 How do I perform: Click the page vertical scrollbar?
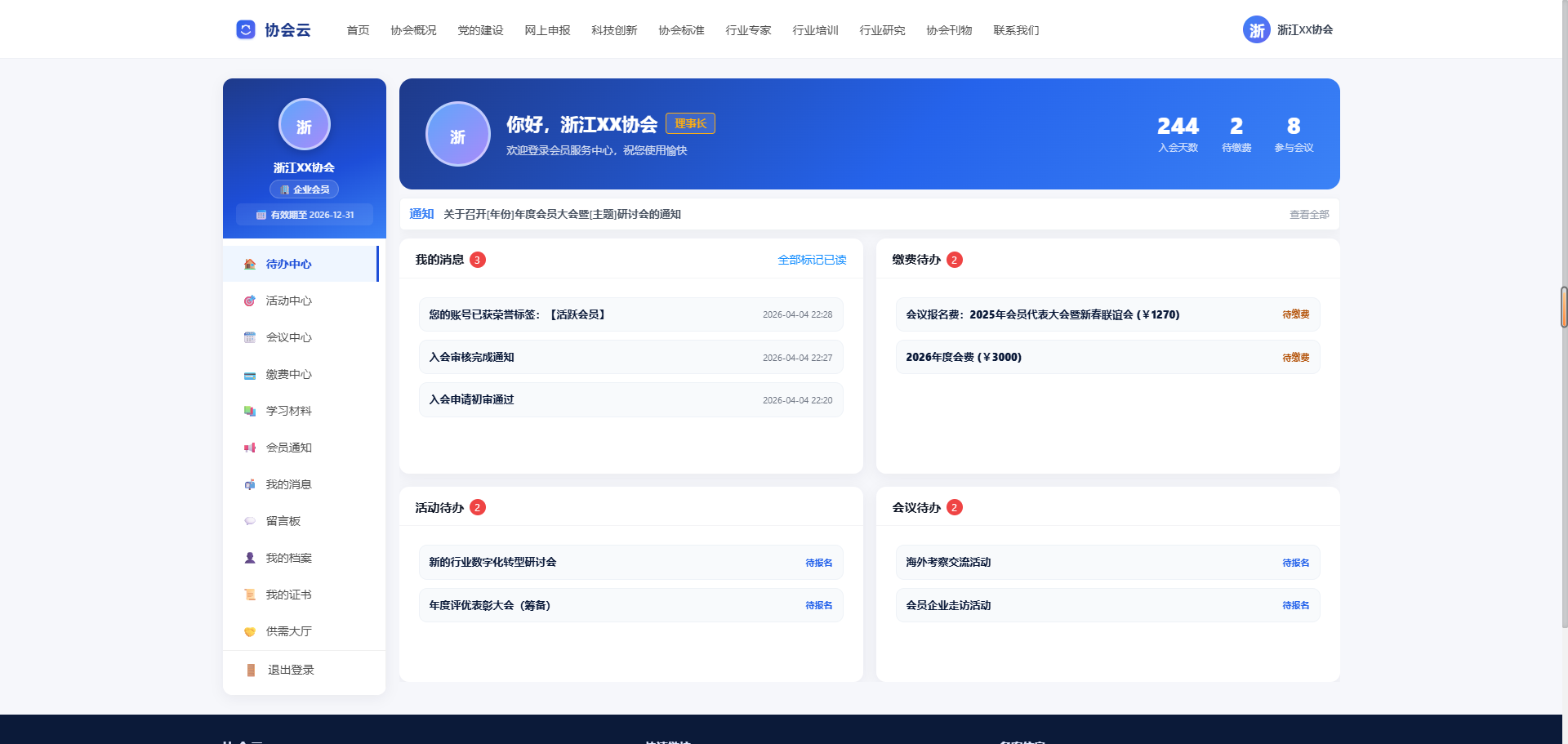tap(1564, 306)
